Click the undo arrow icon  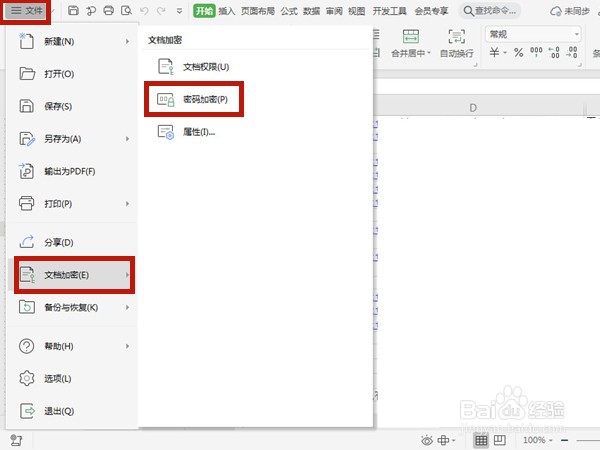pyautogui.click(x=144, y=11)
